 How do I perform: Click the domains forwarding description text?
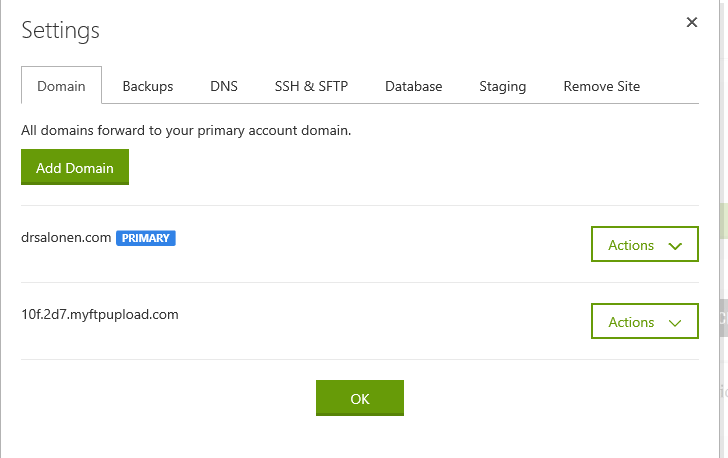[186, 130]
